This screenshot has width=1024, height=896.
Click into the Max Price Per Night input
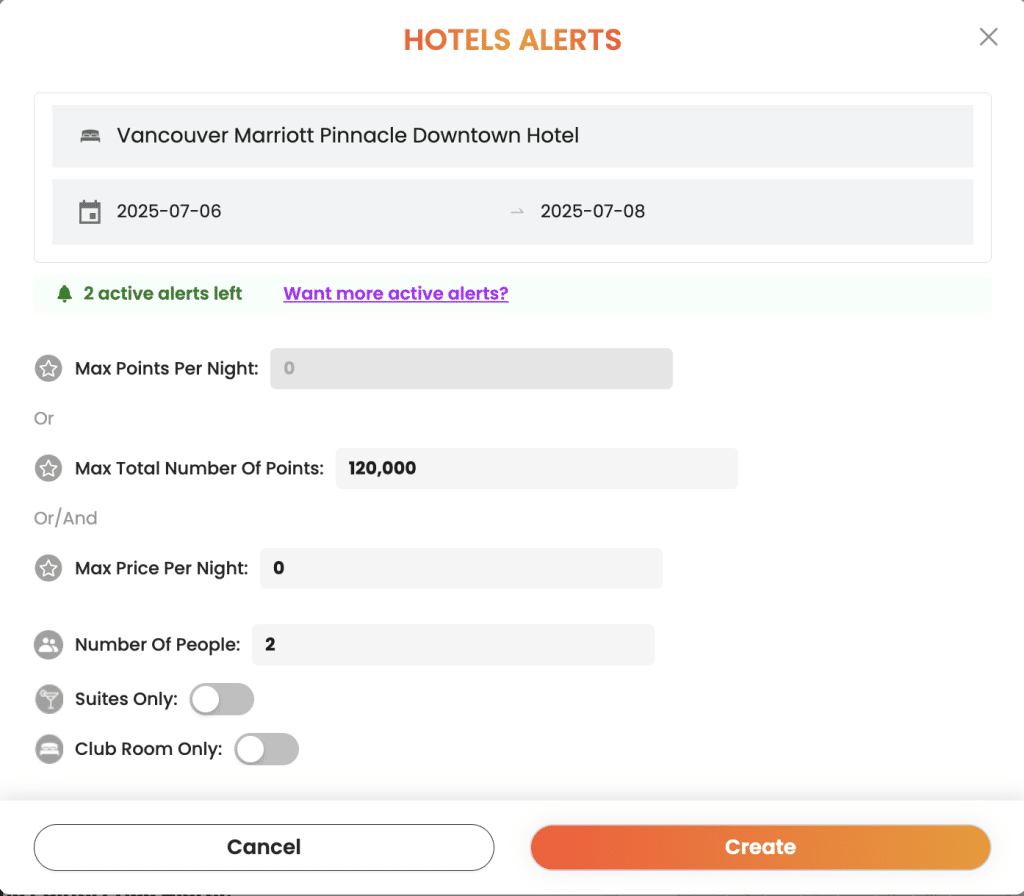point(461,569)
